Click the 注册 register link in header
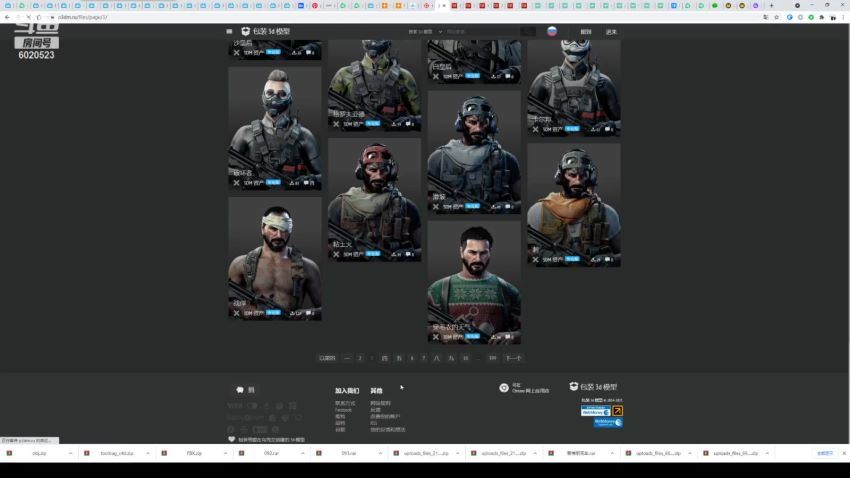Image resolution: width=850 pixels, height=478 pixels. click(x=586, y=32)
